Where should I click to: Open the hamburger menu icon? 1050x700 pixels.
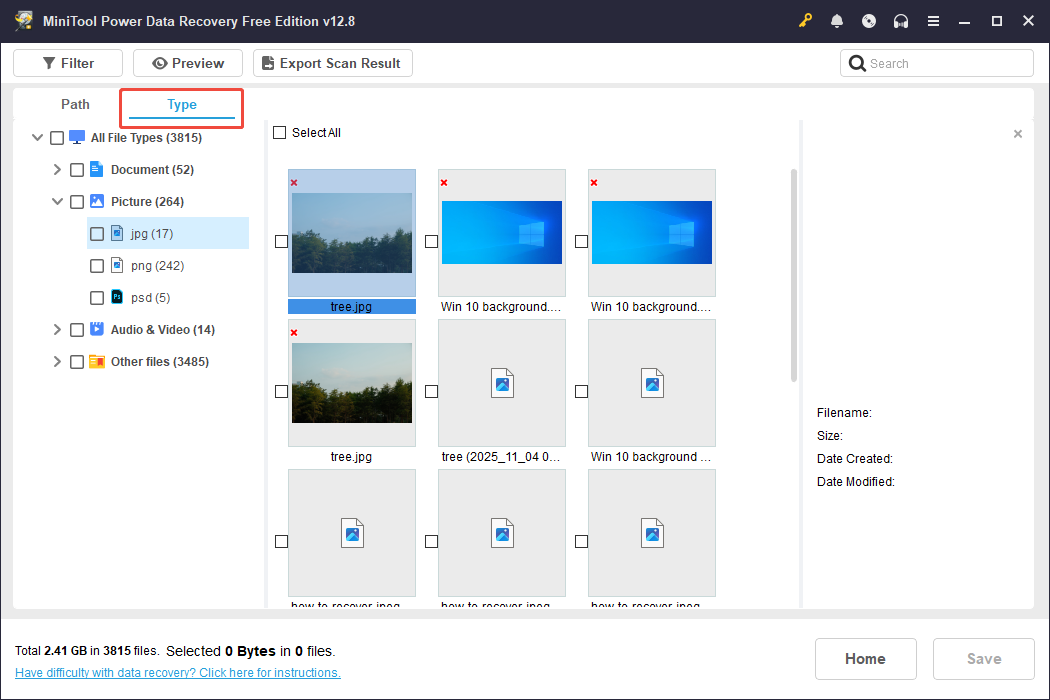(x=933, y=21)
